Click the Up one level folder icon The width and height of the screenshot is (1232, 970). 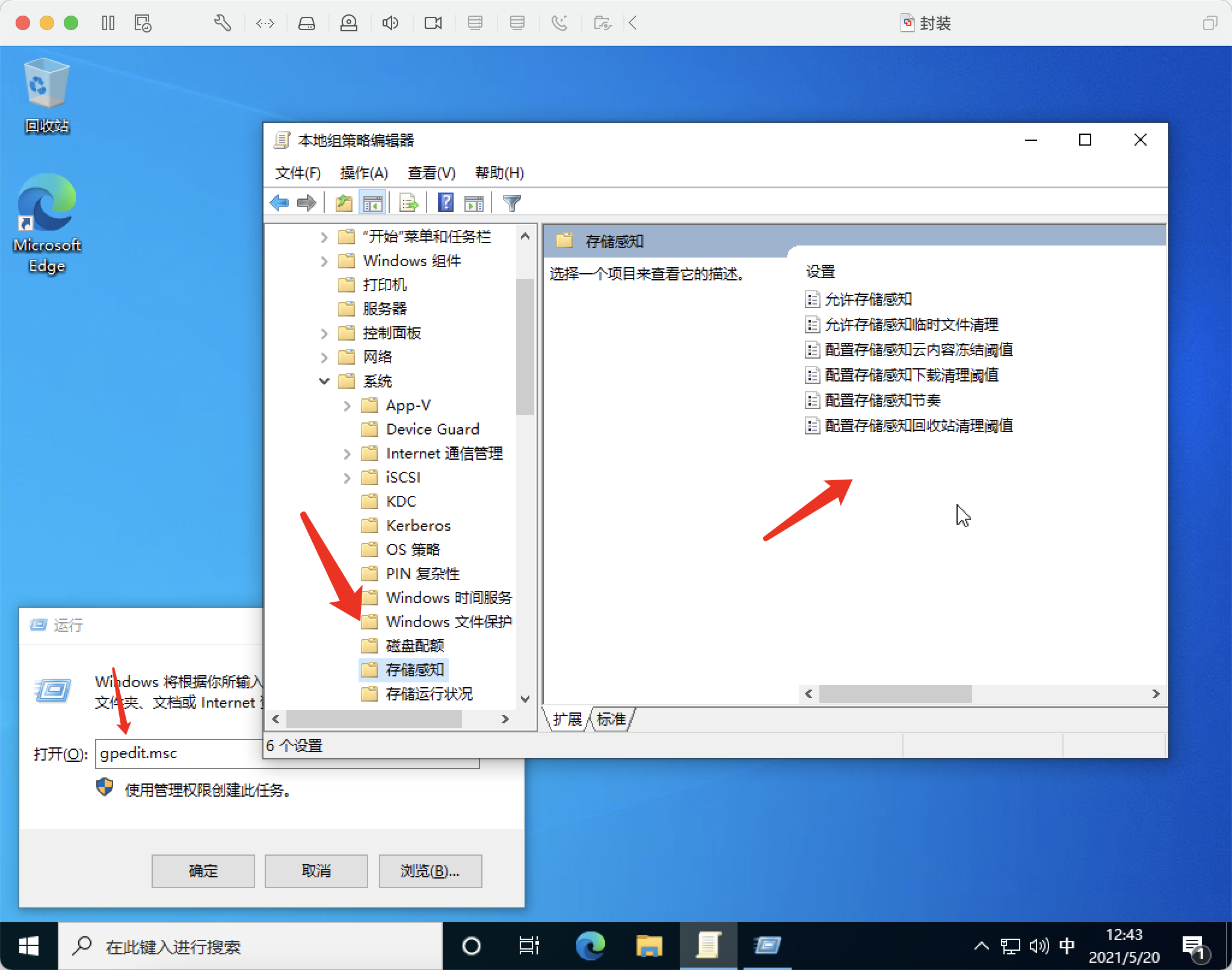tap(343, 203)
